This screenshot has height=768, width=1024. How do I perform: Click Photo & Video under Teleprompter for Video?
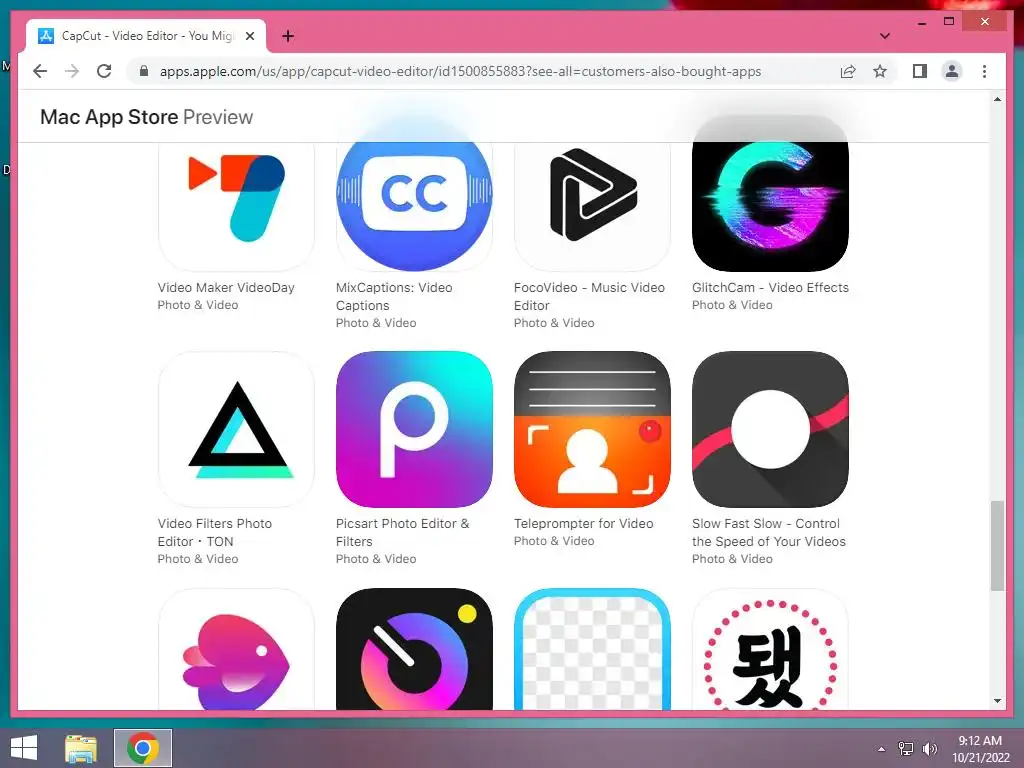[554, 541]
